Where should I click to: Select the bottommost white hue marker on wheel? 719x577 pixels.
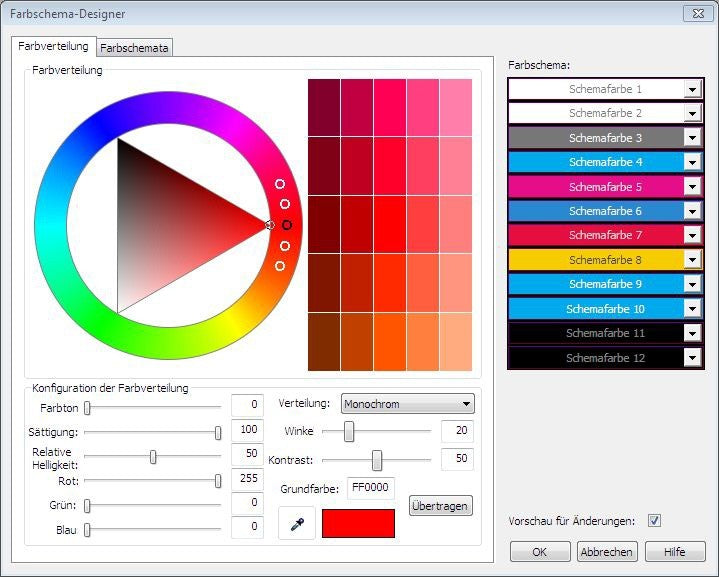click(x=280, y=266)
